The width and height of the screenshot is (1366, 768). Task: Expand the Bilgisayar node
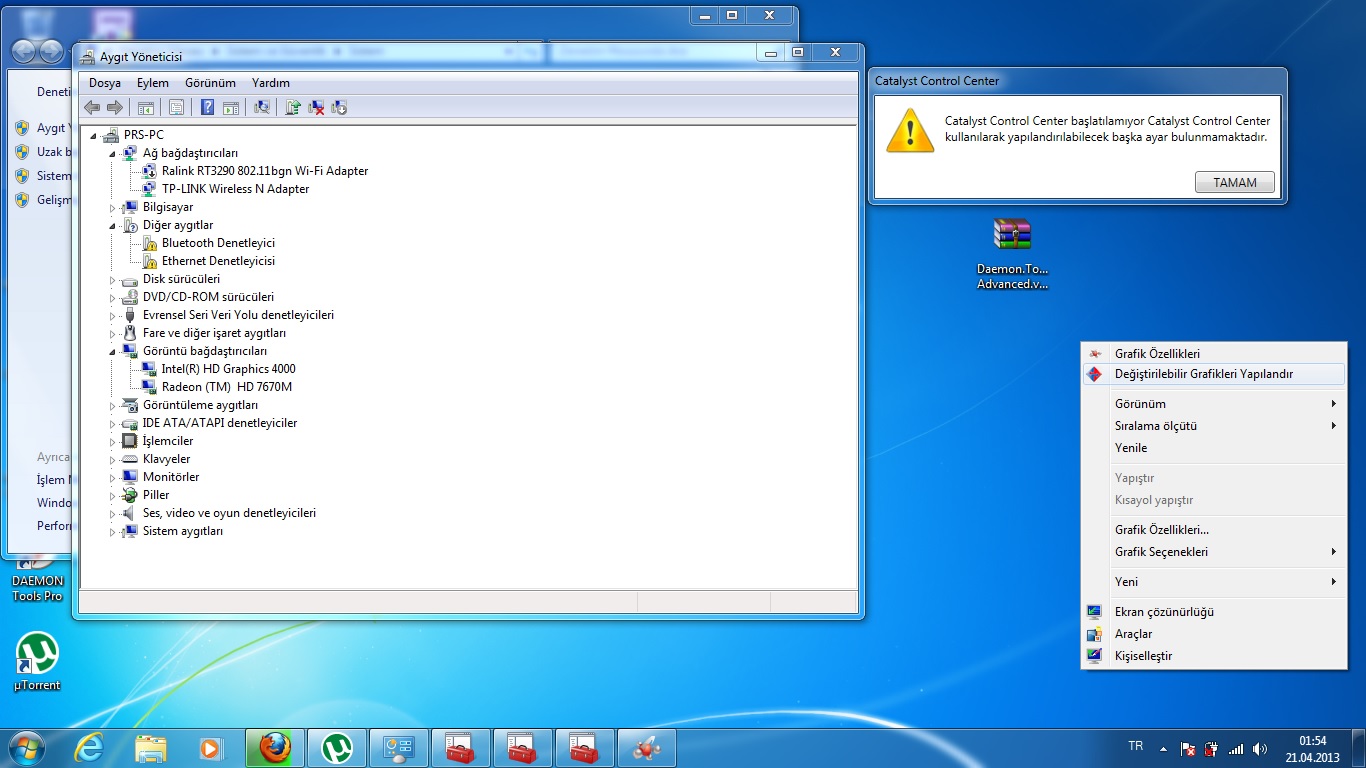(x=113, y=207)
